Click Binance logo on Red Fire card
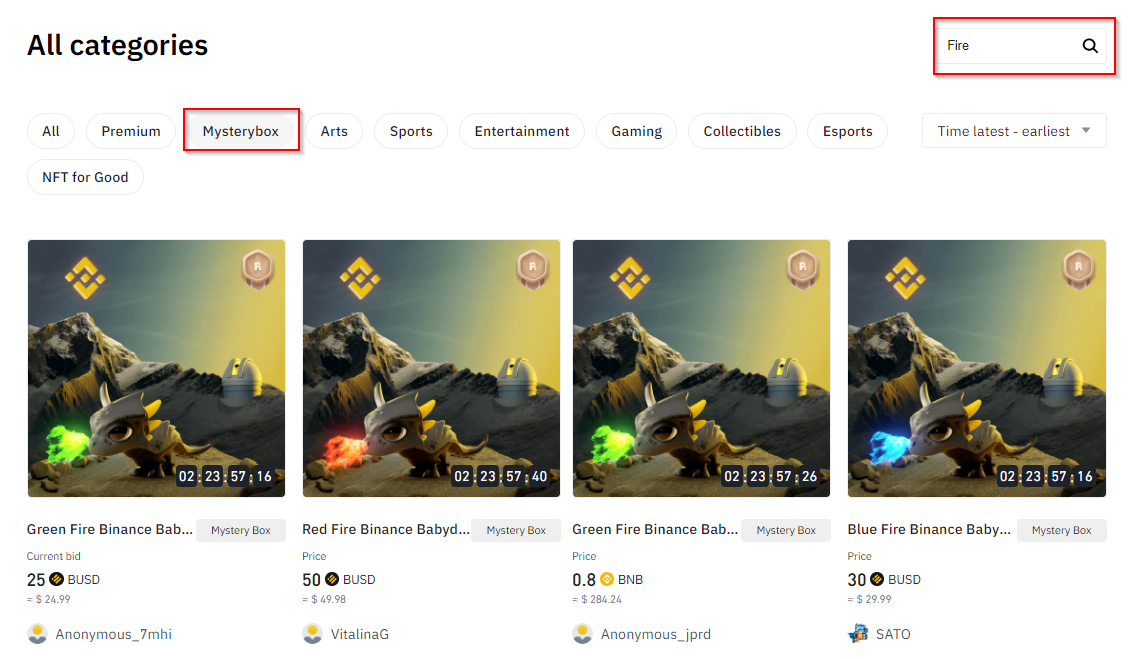1128x659 pixels. [360, 278]
